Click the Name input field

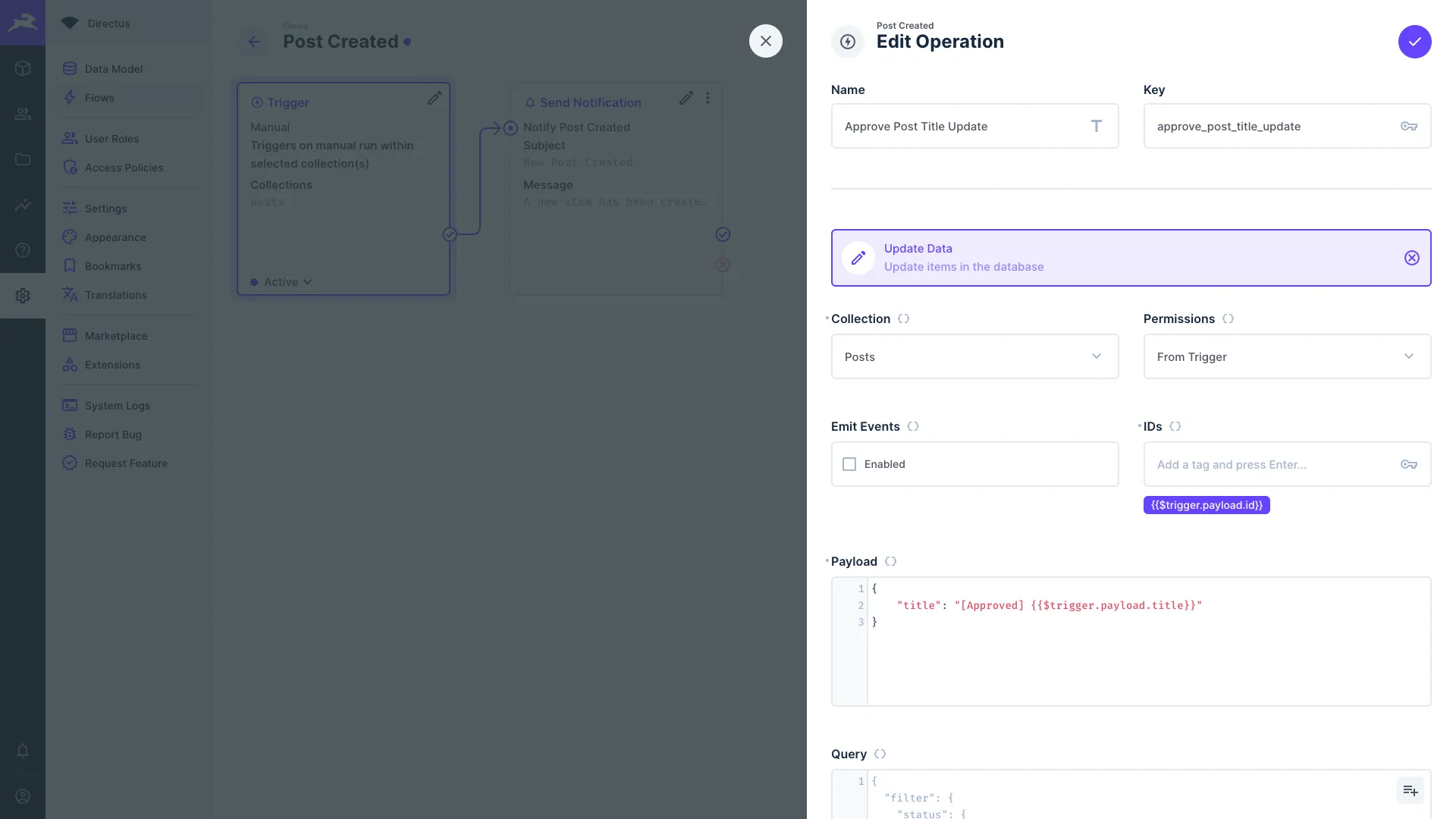[963, 127]
